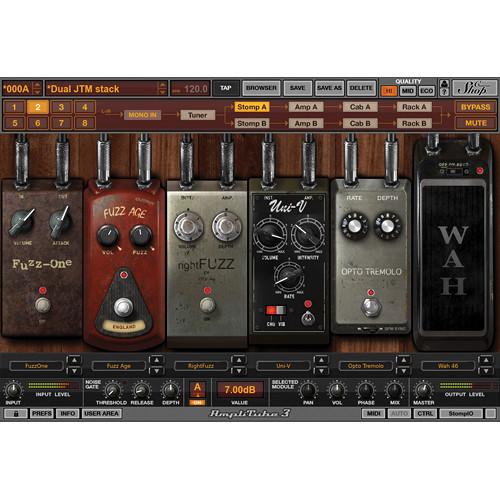Viewport: 500px width, 500px height.
Task: Open the Tuner module
Action: (x=197, y=115)
